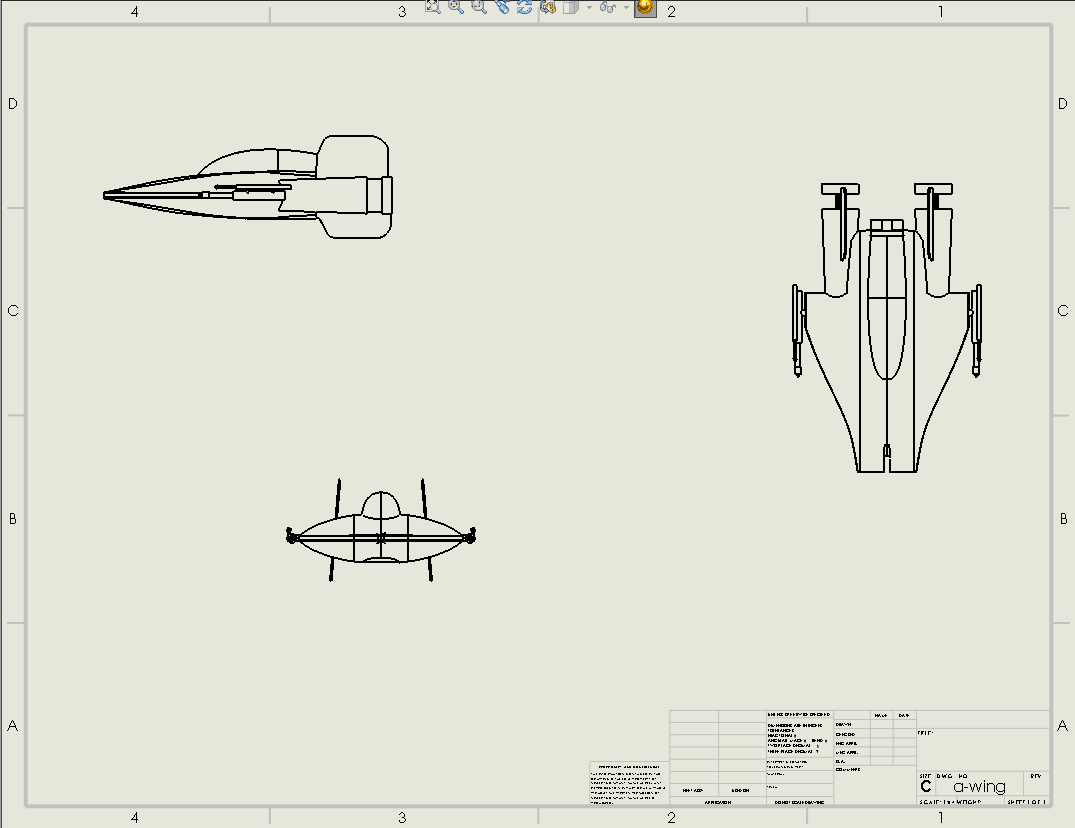Click the cube with rotation arrows icon

click(x=547, y=7)
